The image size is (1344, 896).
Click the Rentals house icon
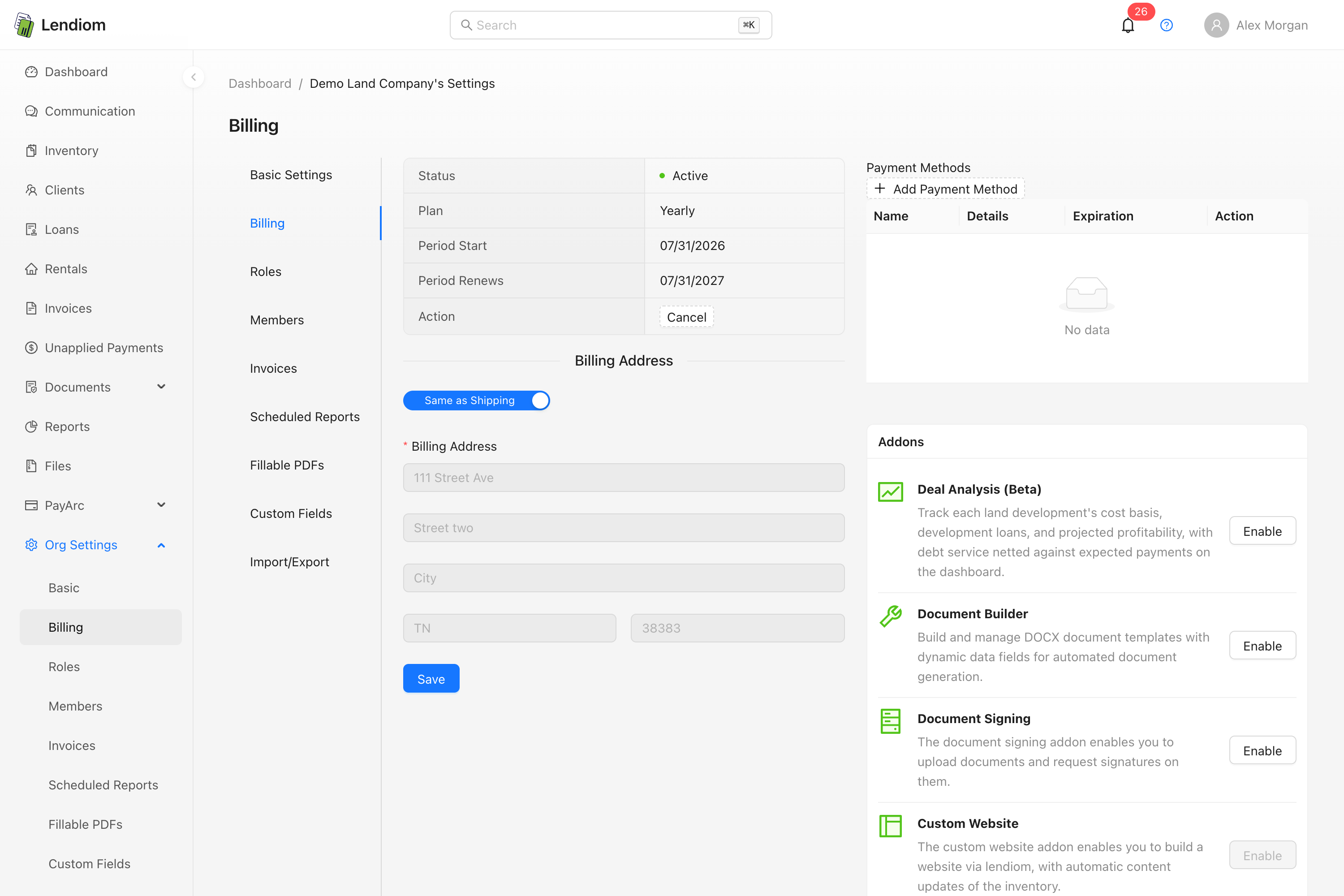click(31, 268)
